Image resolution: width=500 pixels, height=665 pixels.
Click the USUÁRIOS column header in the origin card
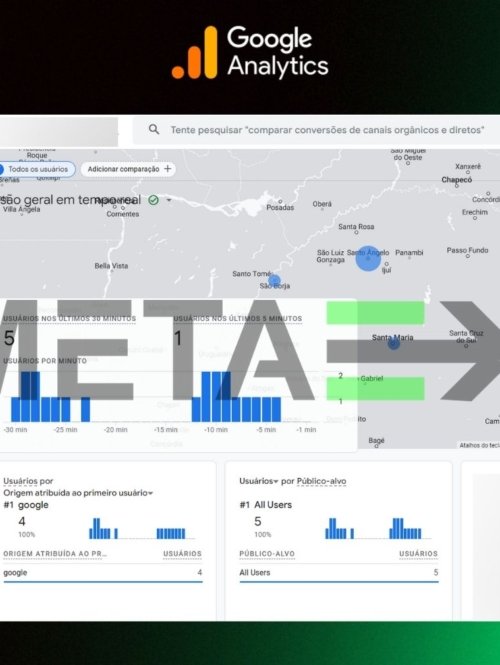pos(182,554)
